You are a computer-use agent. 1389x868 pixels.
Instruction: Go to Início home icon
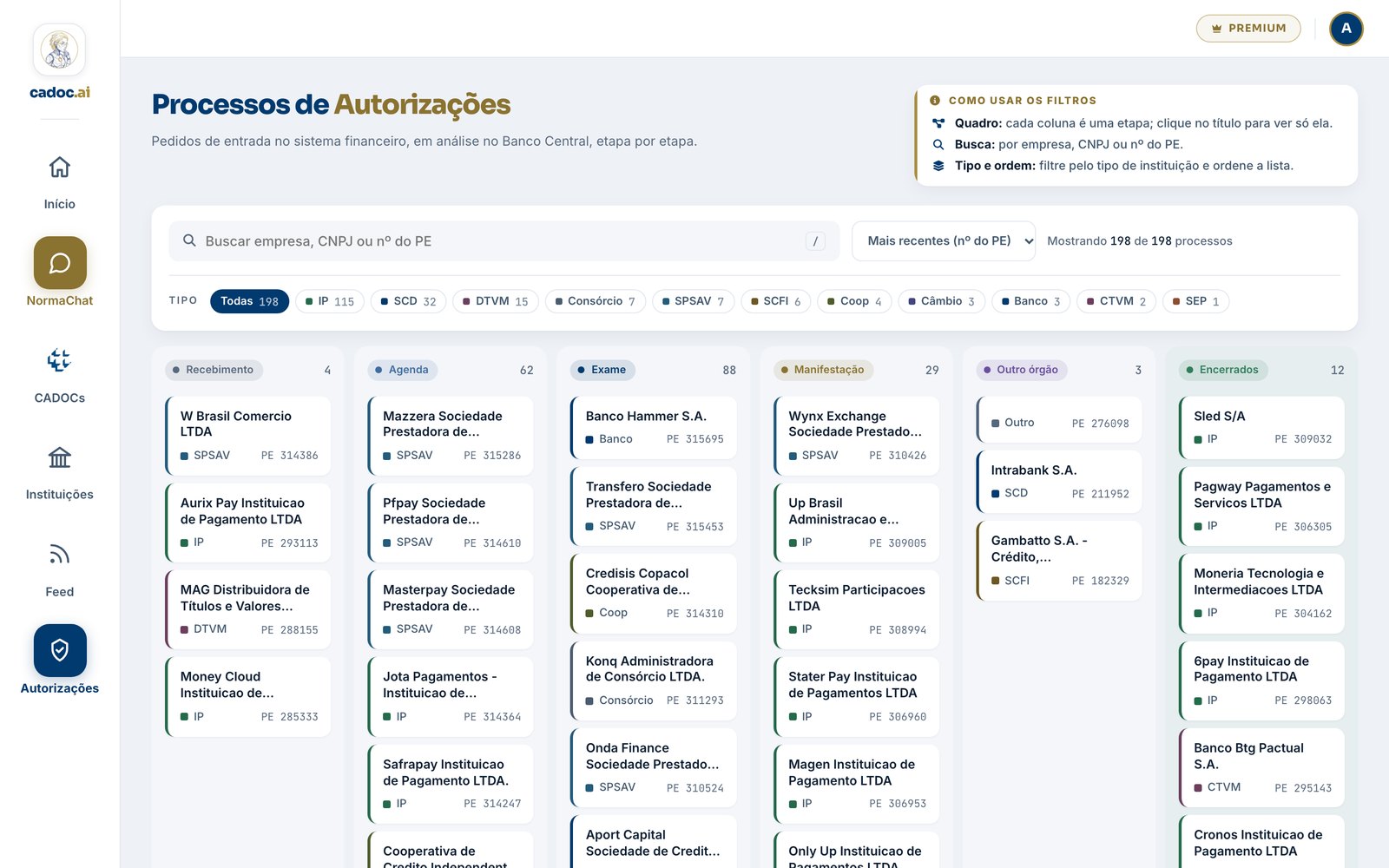click(x=60, y=167)
